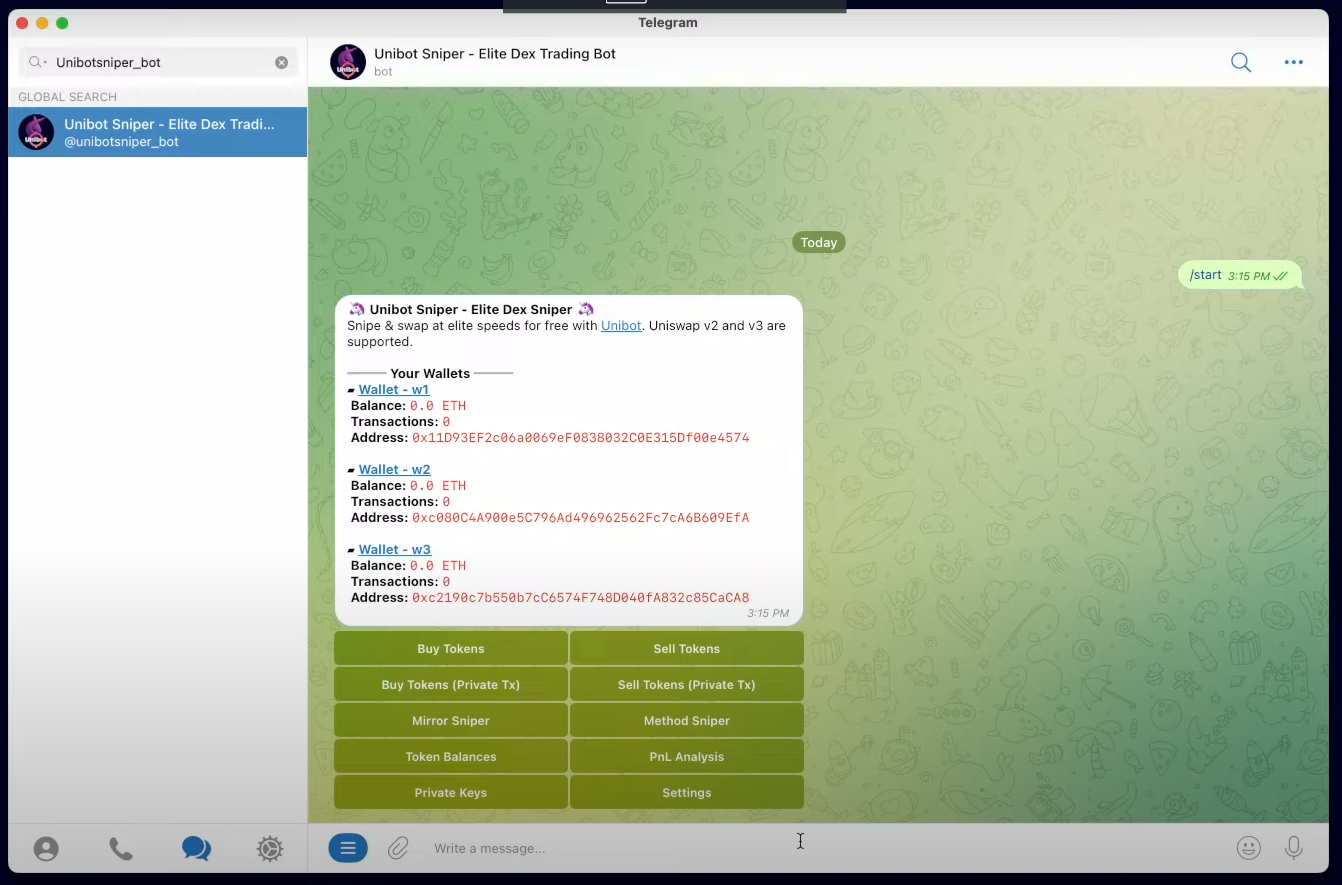Copy the w1 wallet address text

point(580,438)
